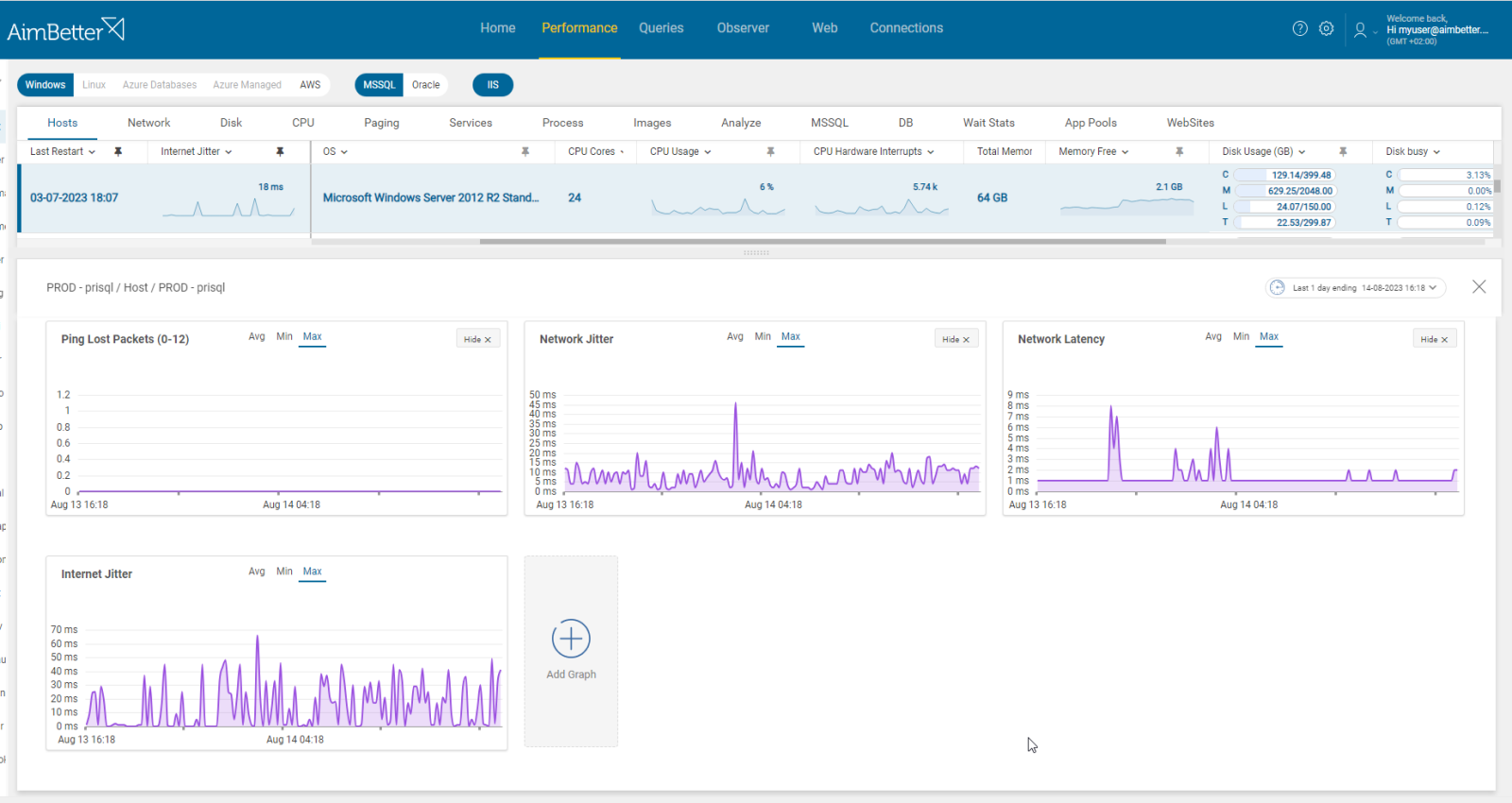Click the C drive disk usage bar
This screenshot has width=1512, height=803.
pyautogui.click(x=1285, y=175)
